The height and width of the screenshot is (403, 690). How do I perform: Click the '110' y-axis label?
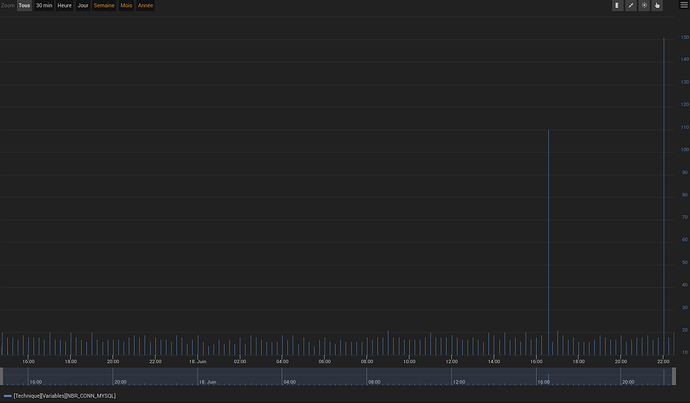(685, 127)
